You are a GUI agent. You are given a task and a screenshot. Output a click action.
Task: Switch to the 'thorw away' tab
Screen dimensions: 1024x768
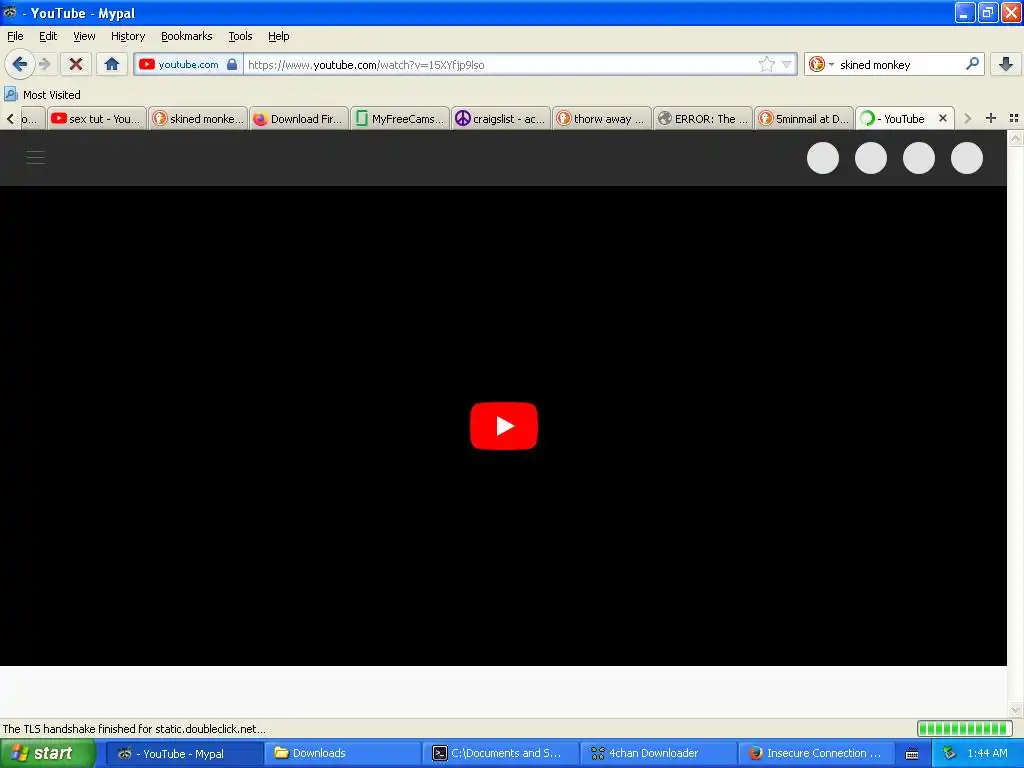pos(601,119)
